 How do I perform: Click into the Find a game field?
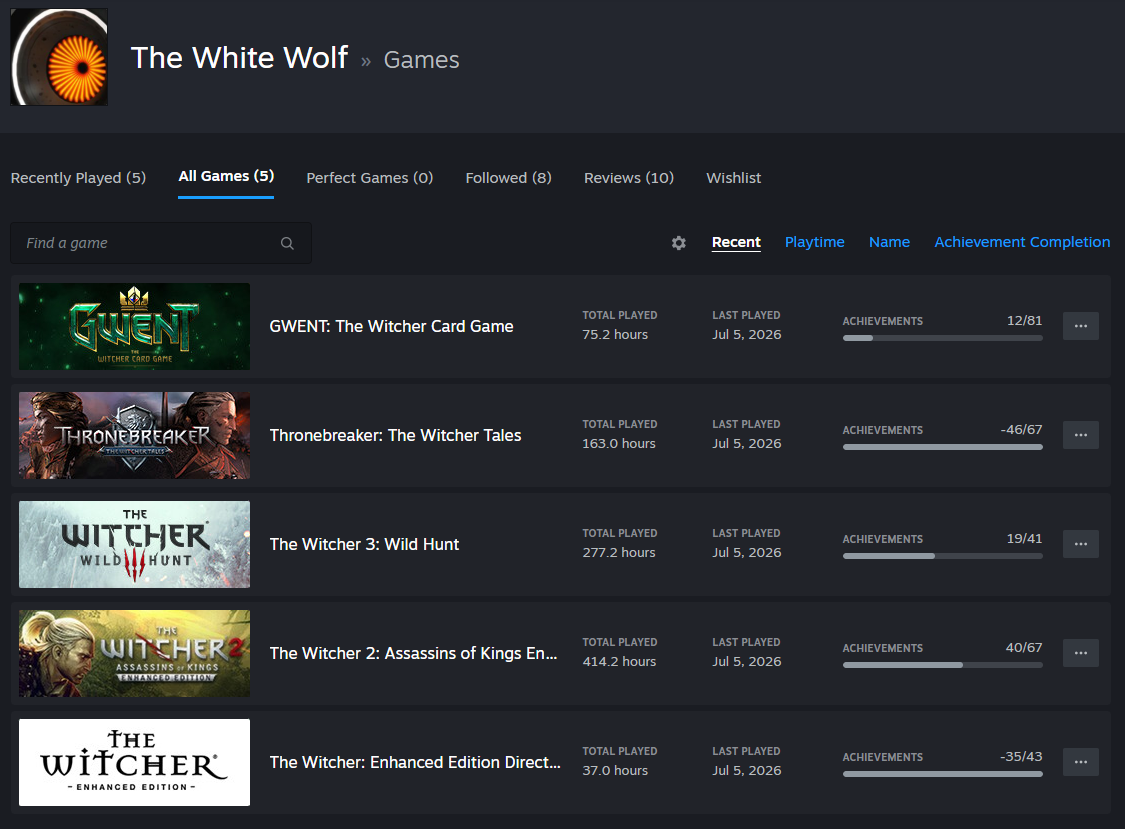click(x=161, y=243)
